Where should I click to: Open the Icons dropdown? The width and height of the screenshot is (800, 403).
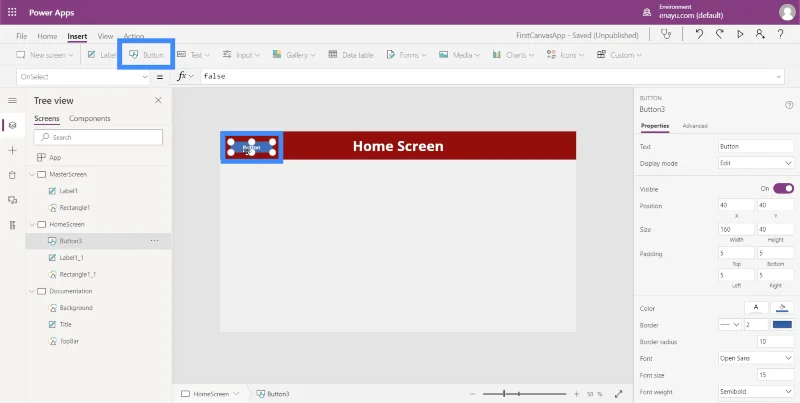pos(565,55)
